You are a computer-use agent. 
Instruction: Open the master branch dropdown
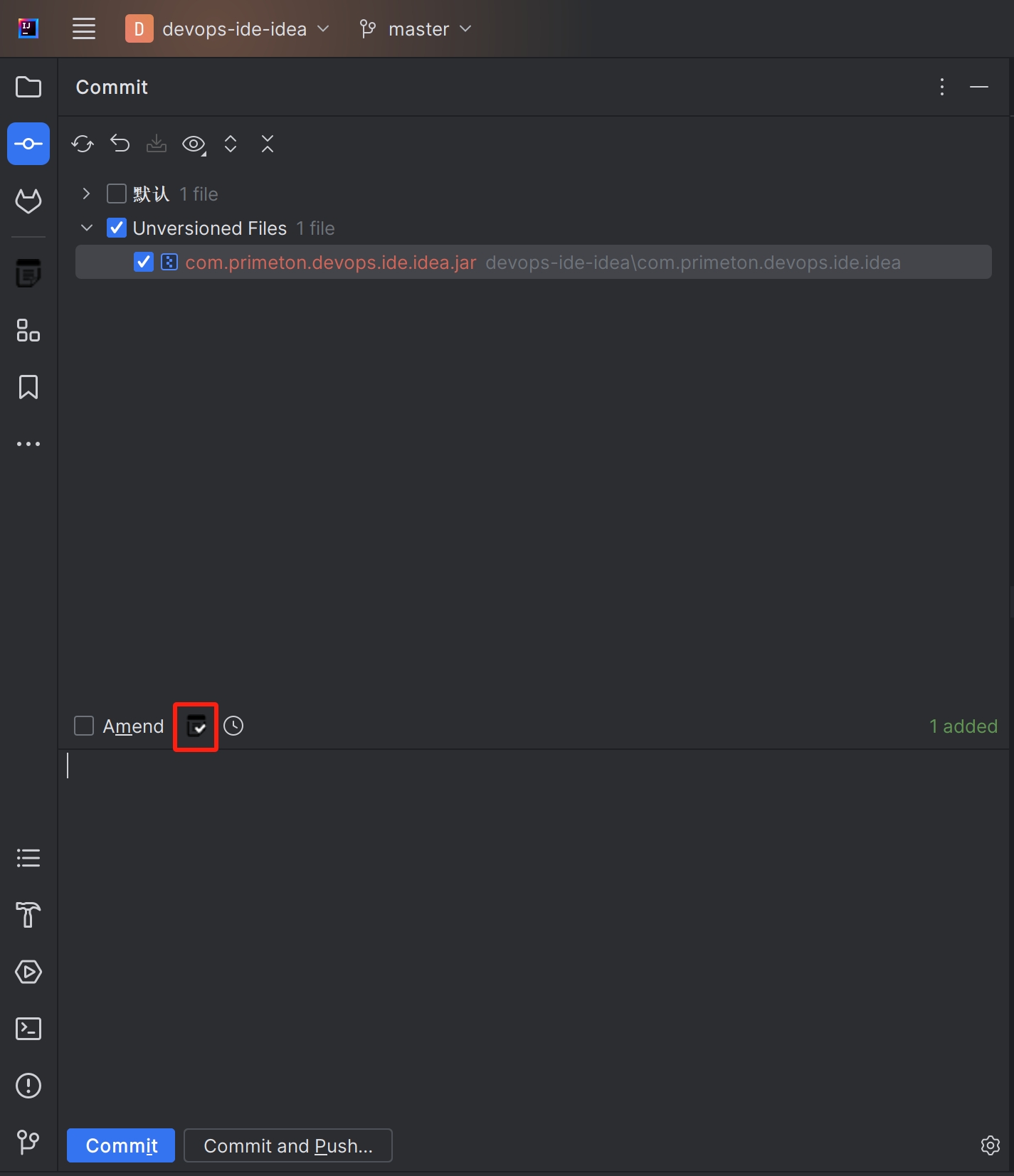point(416,29)
